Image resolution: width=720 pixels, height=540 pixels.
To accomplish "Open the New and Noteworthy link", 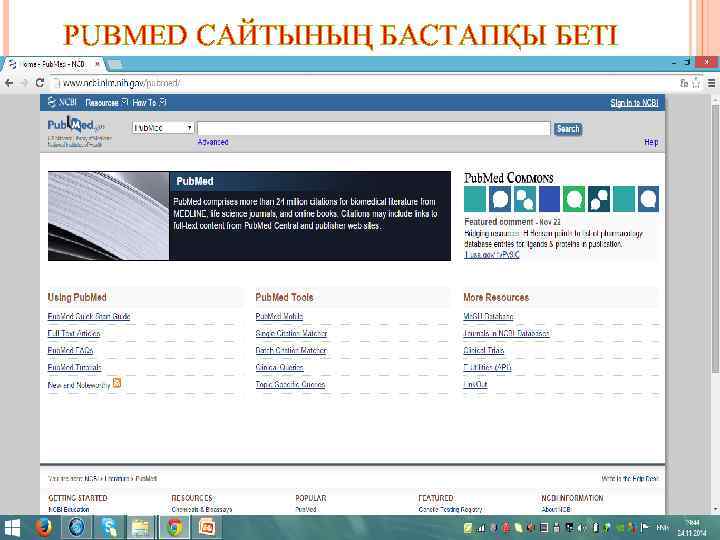I will 79,385.
